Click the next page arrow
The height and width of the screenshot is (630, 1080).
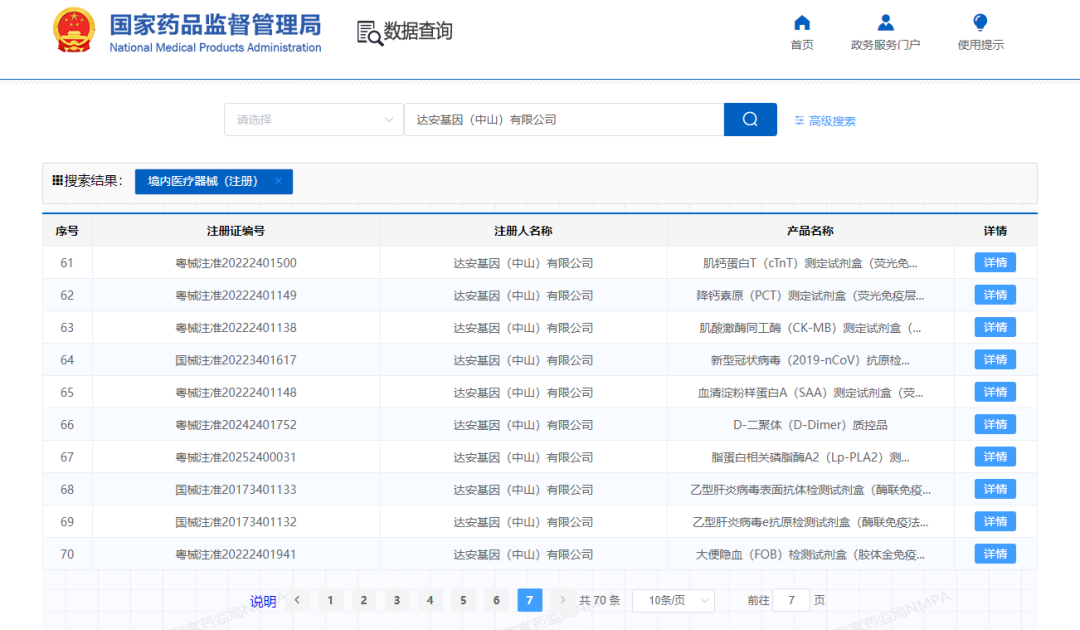(562, 600)
